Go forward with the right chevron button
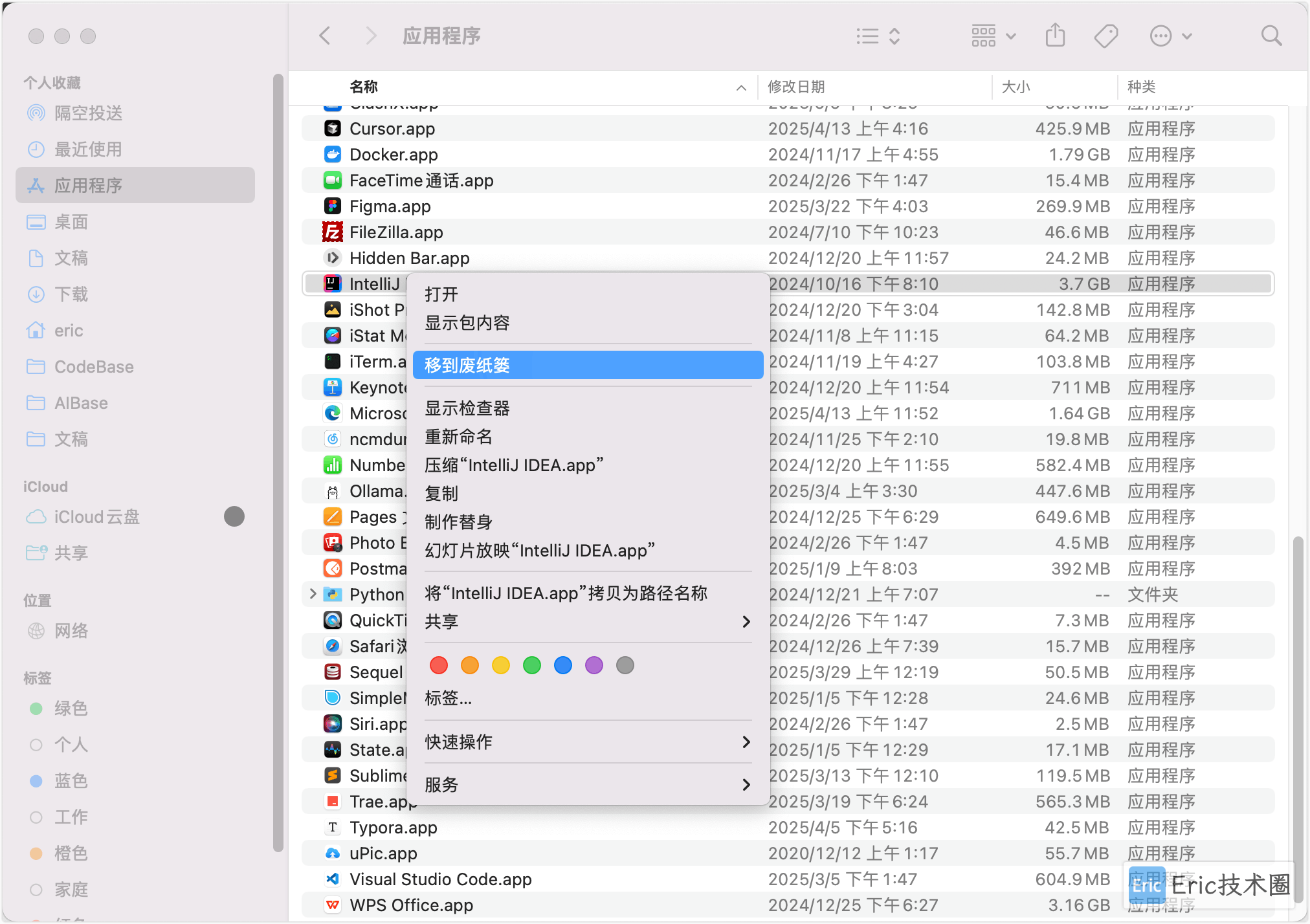 371,36
